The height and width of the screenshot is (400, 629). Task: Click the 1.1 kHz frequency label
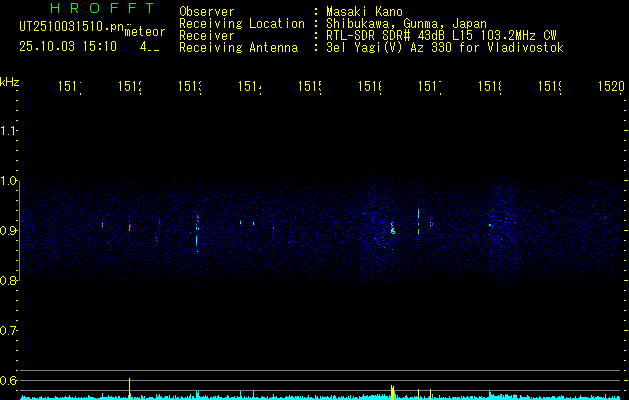click(x=8, y=131)
